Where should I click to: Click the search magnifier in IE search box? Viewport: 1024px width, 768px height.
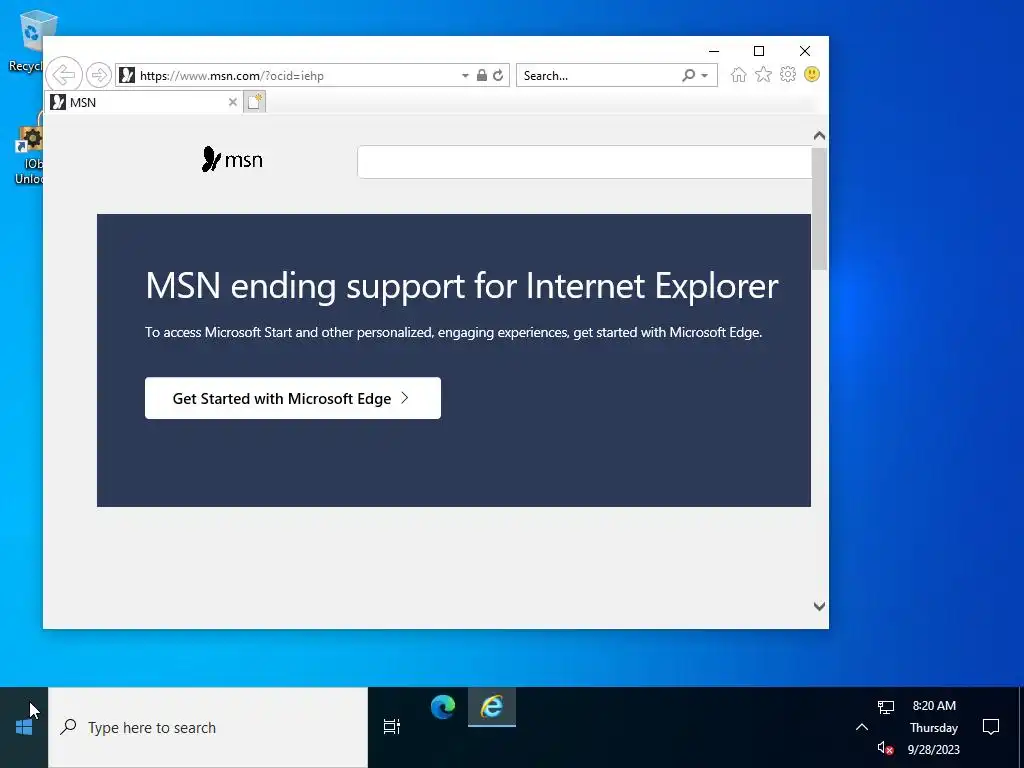click(688, 75)
